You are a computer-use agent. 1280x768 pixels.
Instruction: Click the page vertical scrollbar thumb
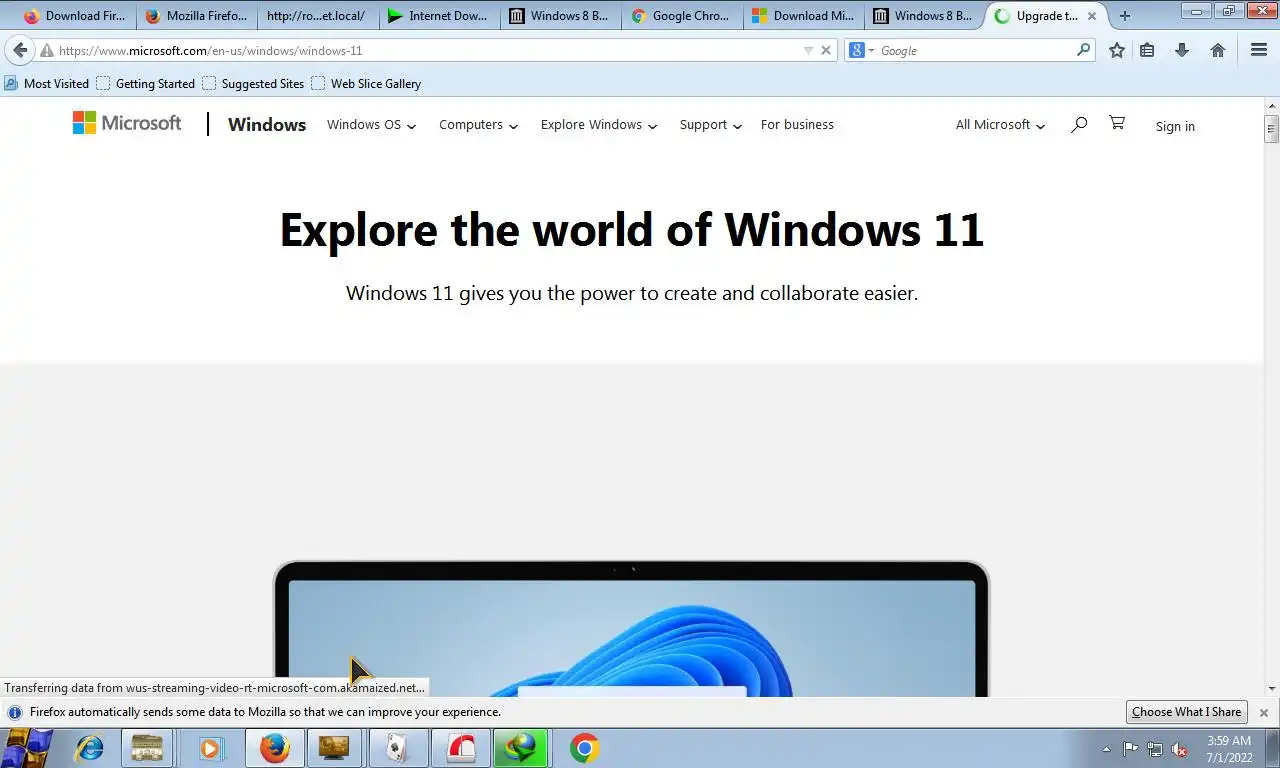pos(1272,129)
